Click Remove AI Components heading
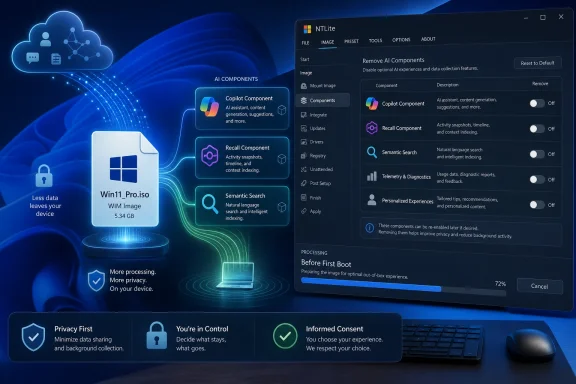This screenshot has height=384, width=576. [393, 60]
